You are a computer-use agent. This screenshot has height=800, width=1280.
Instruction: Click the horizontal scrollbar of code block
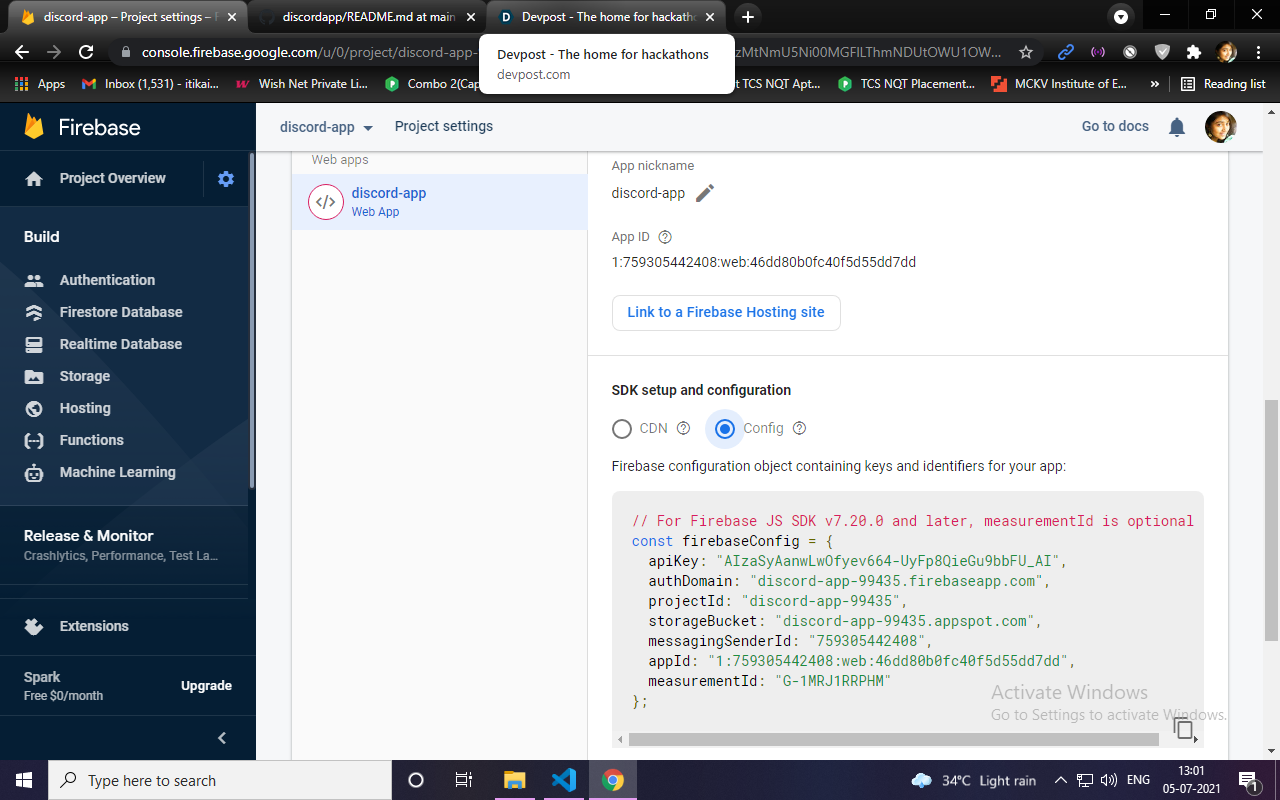point(893,740)
